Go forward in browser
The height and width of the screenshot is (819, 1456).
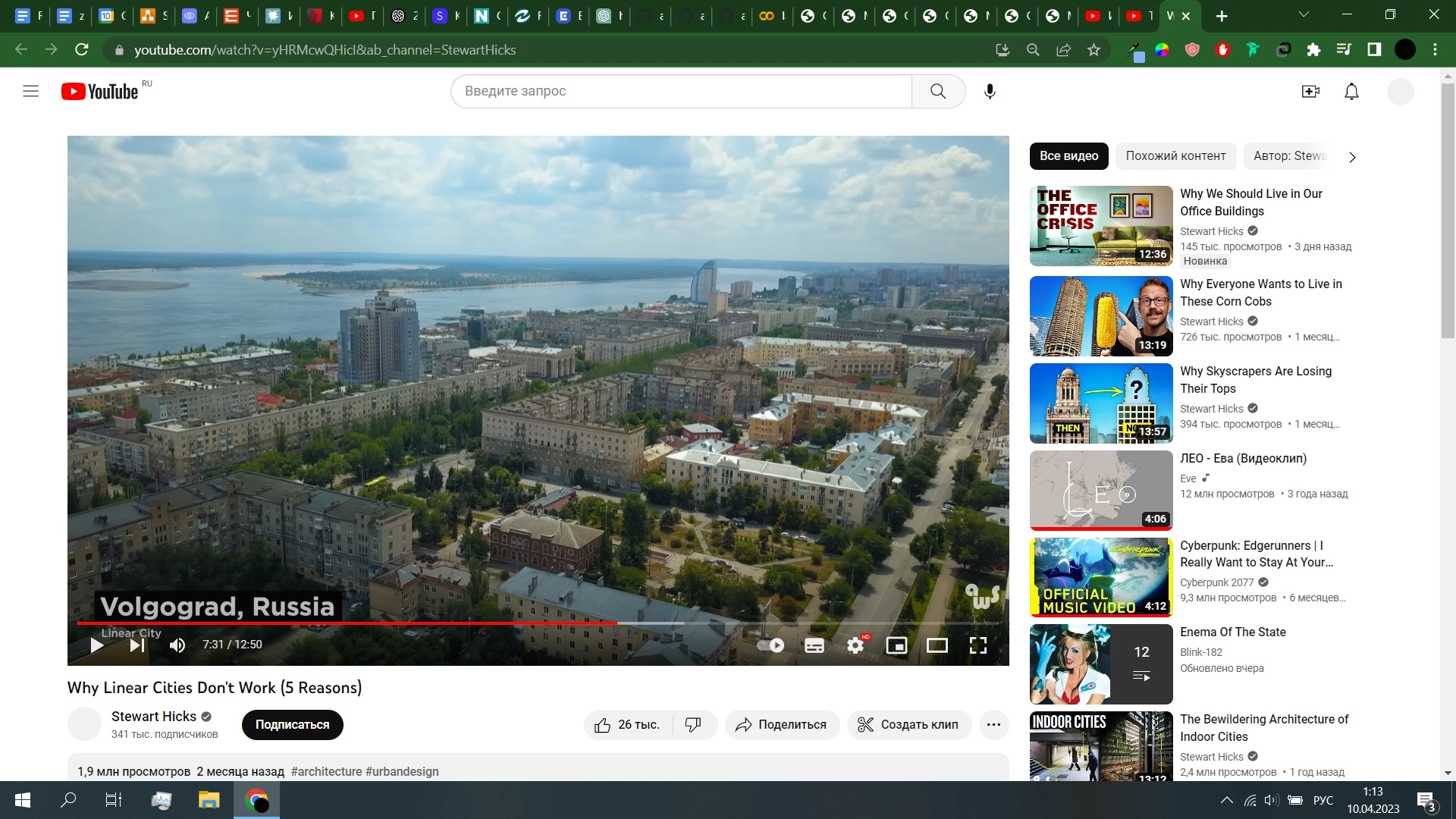point(51,50)
